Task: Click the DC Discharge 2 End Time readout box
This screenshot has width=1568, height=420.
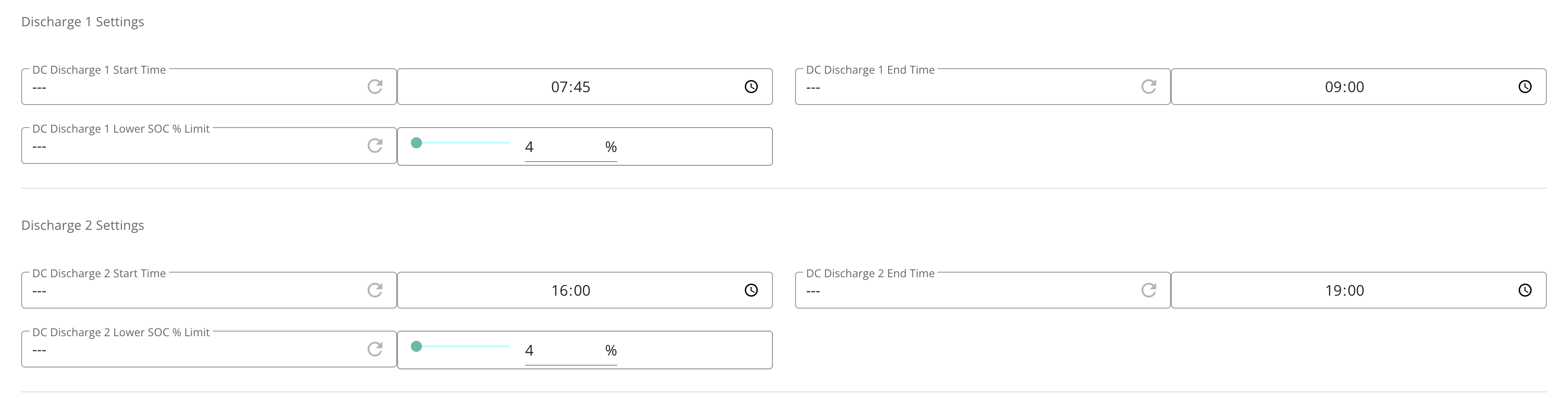Action: pos(983,290)
